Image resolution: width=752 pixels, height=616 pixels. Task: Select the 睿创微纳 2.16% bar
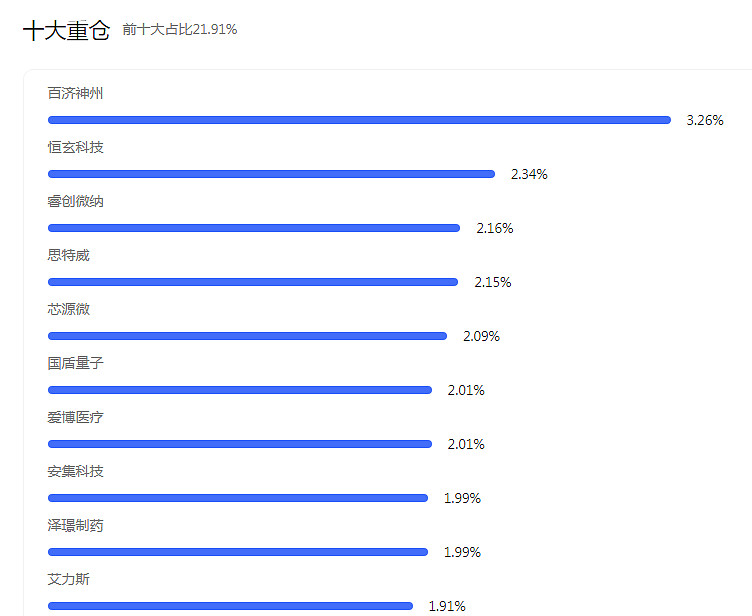254,228
